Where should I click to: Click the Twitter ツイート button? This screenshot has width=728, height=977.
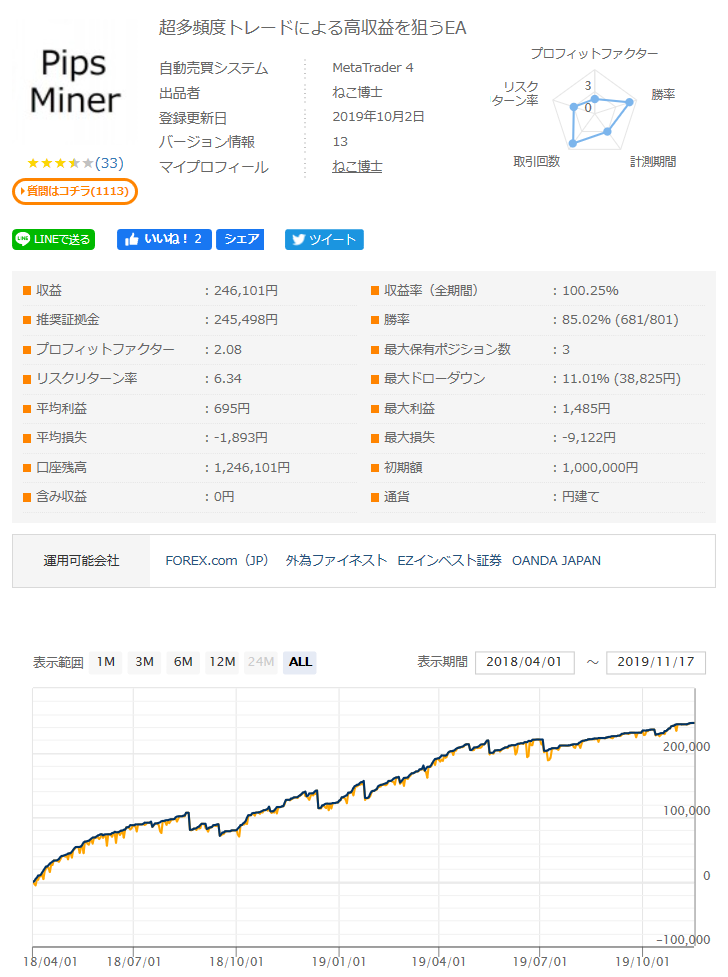324,239
